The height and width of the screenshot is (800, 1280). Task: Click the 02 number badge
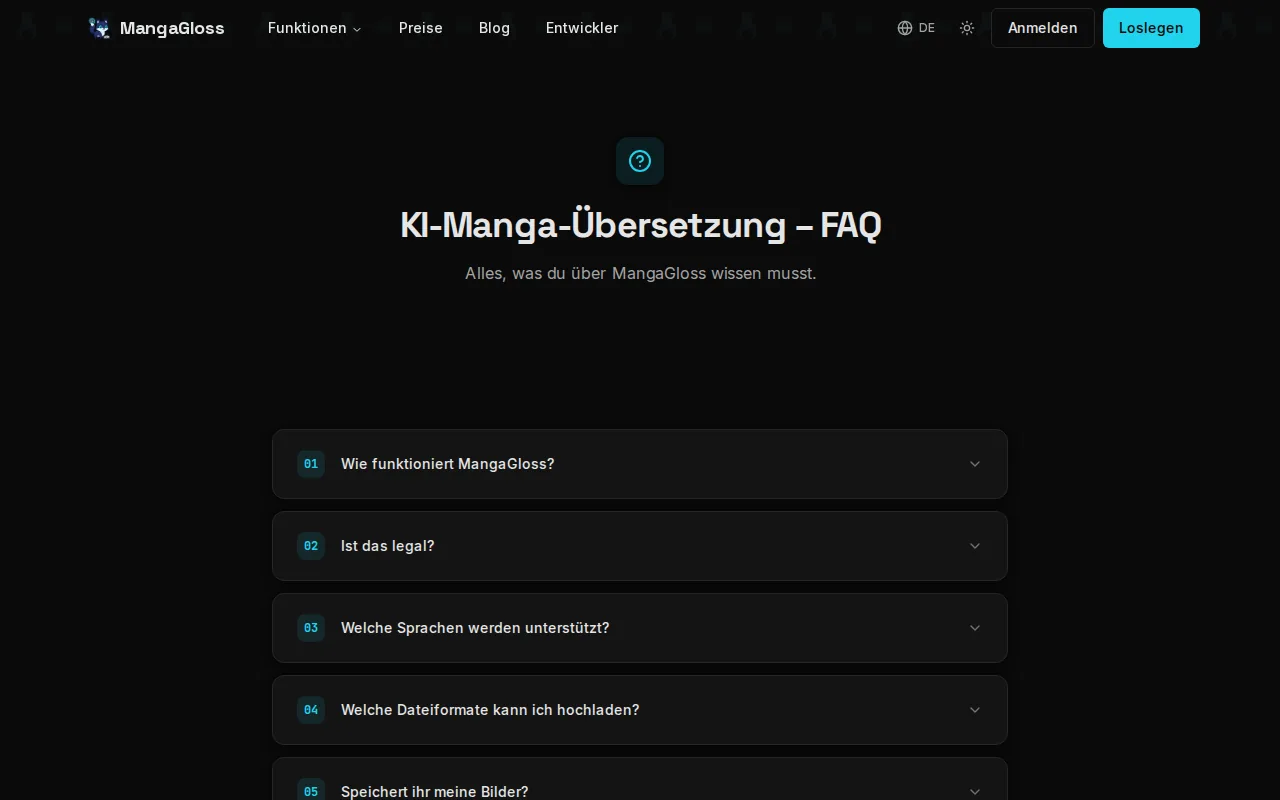point(311,546)
